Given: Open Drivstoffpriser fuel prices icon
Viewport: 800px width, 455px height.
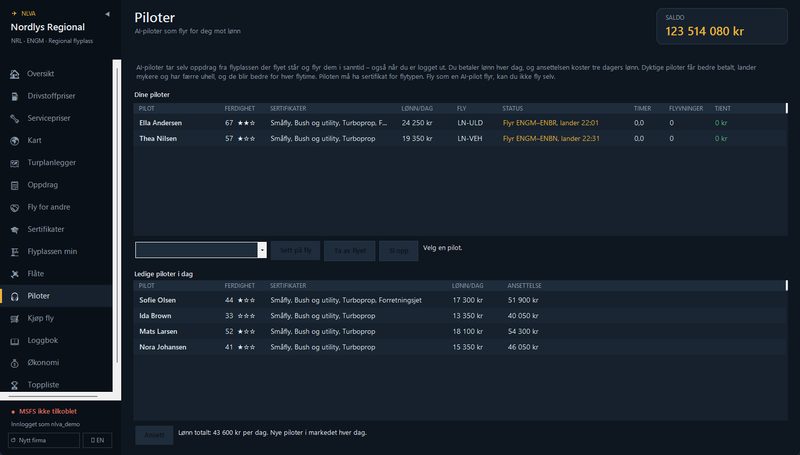Looking at the screenshot, I should 15,96.
